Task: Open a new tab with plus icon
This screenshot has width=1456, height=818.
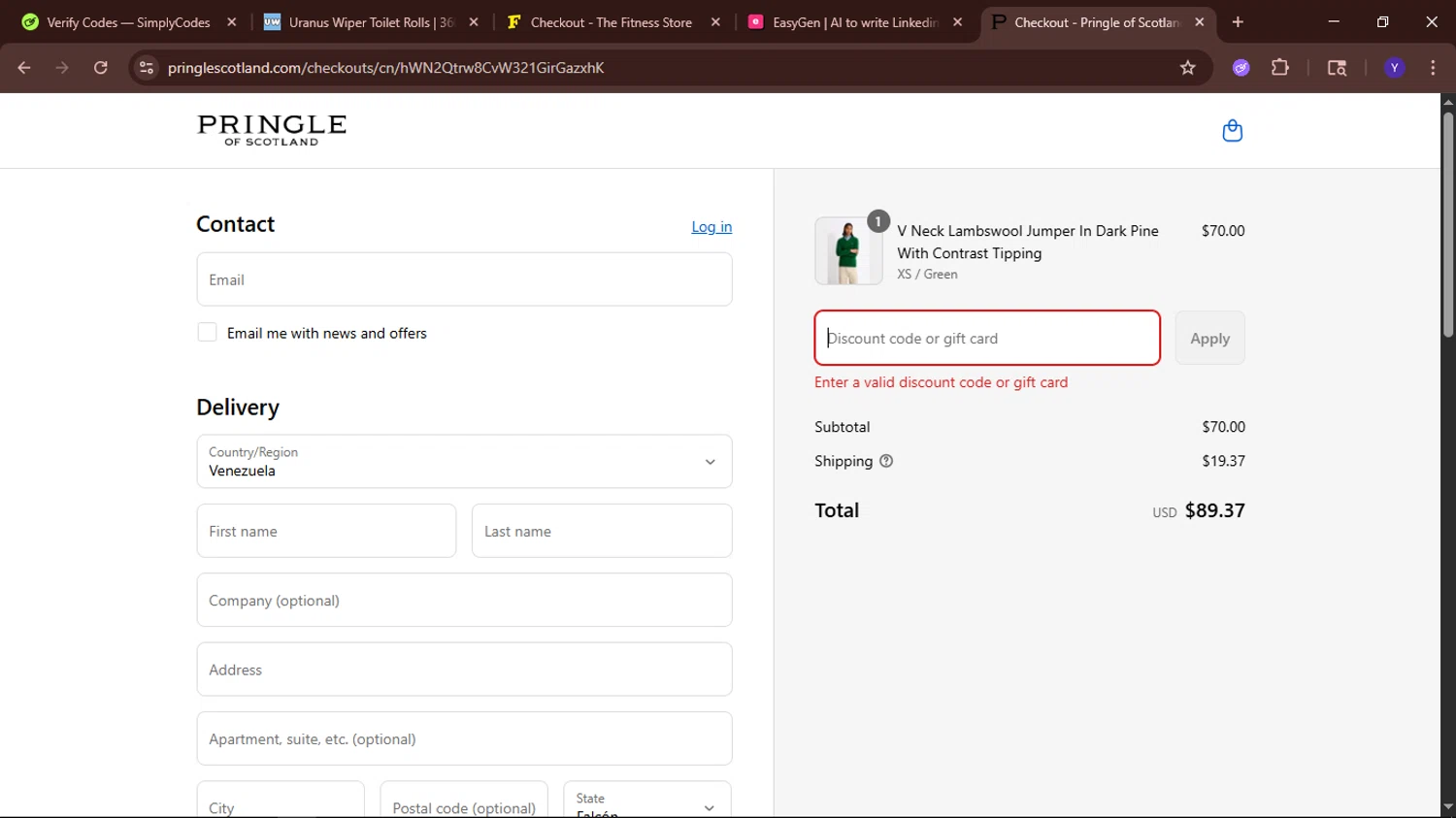Action: [1238, 21]
